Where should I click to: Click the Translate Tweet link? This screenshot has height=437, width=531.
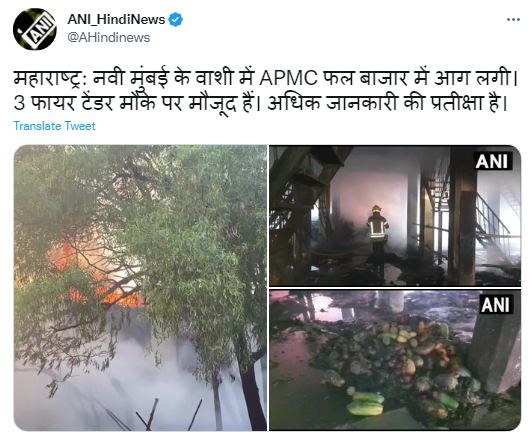(x=55, y=126)
